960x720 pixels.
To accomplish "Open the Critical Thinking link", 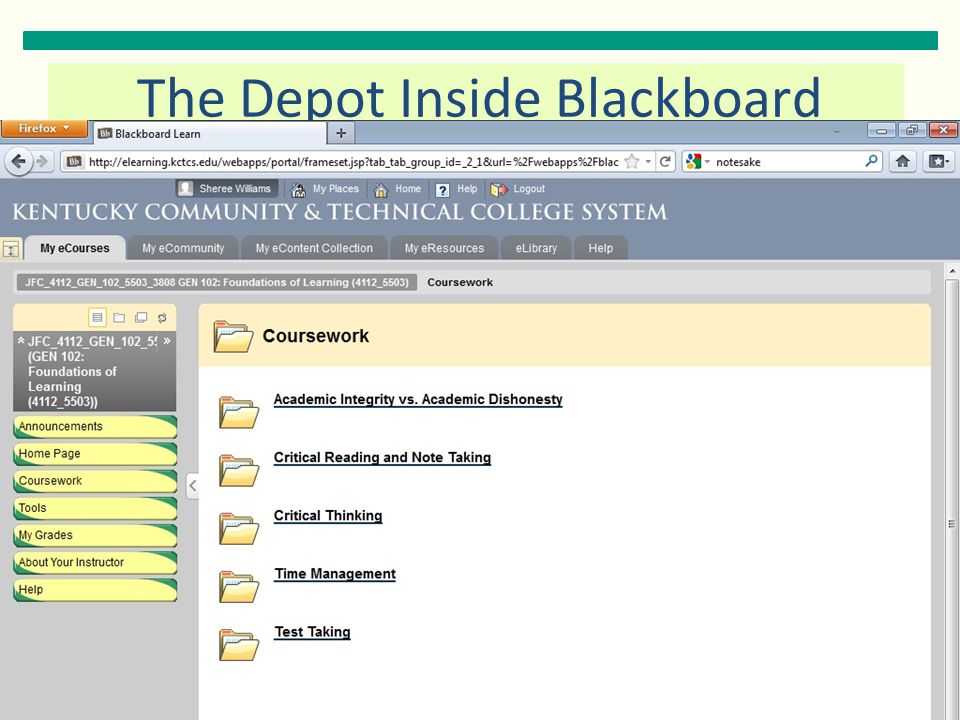I will [x=328, y=516].
